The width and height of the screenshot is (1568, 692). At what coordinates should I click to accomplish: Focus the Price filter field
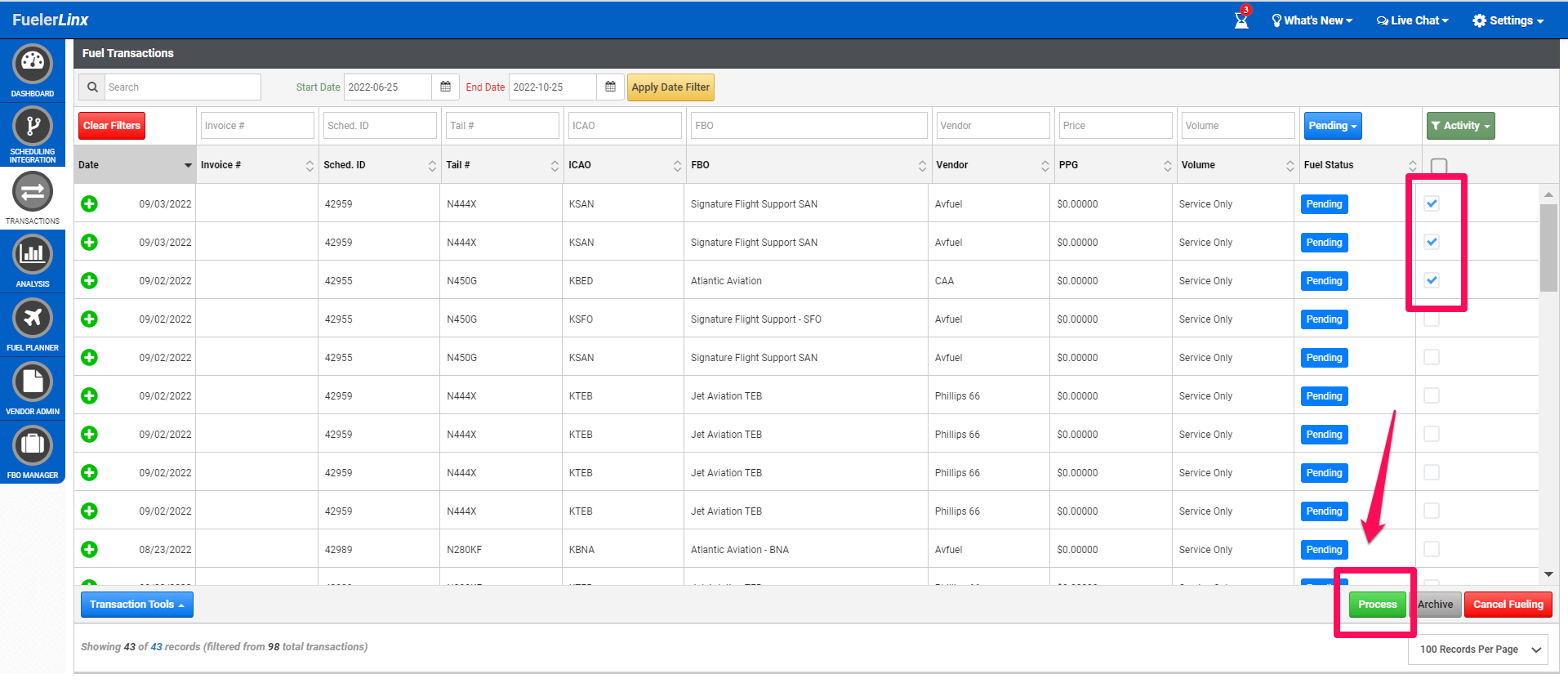tap(1116, 126)
